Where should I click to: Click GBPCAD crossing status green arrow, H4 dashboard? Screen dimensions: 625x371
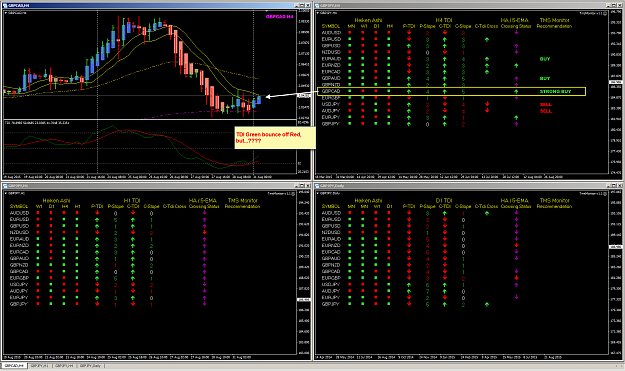point(516,91)
